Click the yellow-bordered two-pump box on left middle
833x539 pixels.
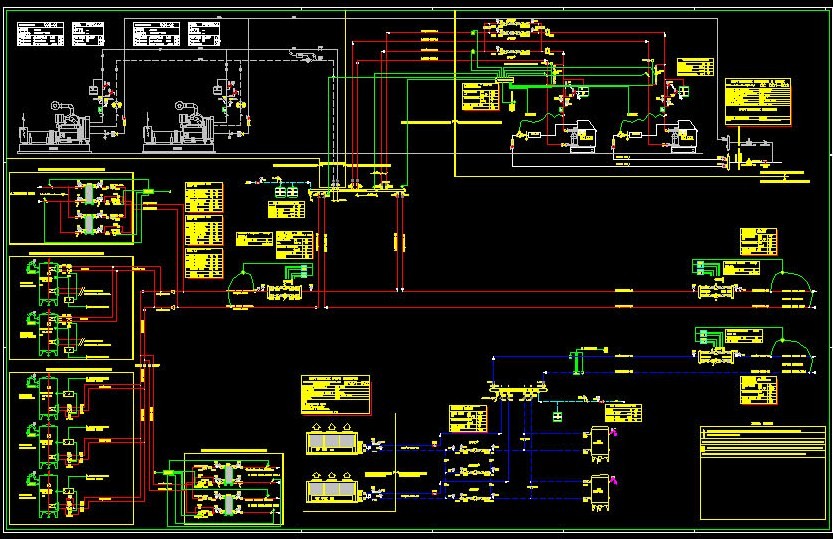click(71, 308)
